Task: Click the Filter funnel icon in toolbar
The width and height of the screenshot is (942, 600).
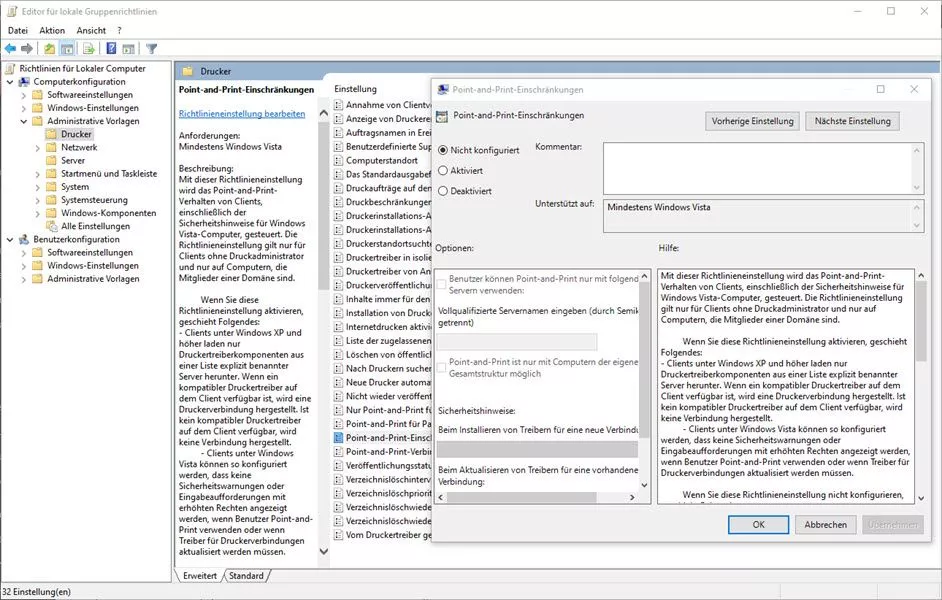Action: 152,48
